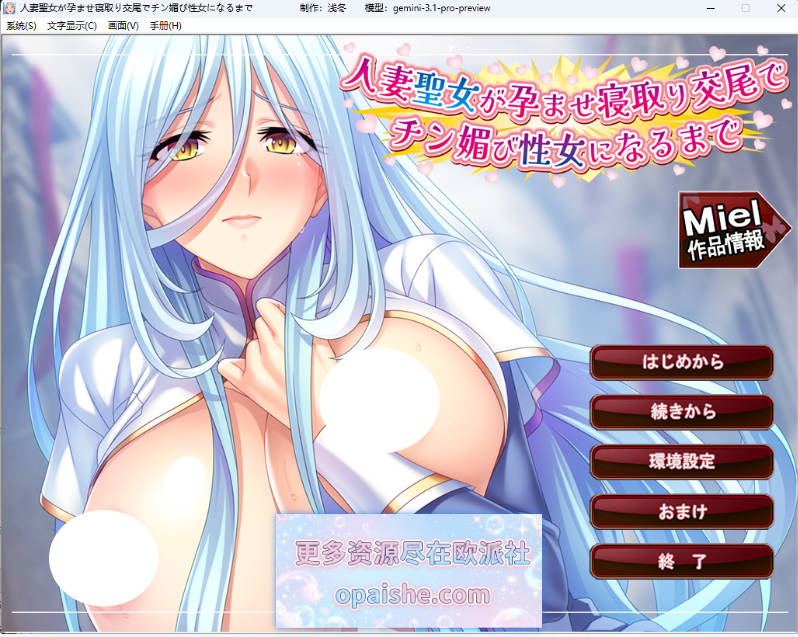Screen dimensions: 798x637
Task: Open the 手册(H) menu
Action: click(165, 26)
